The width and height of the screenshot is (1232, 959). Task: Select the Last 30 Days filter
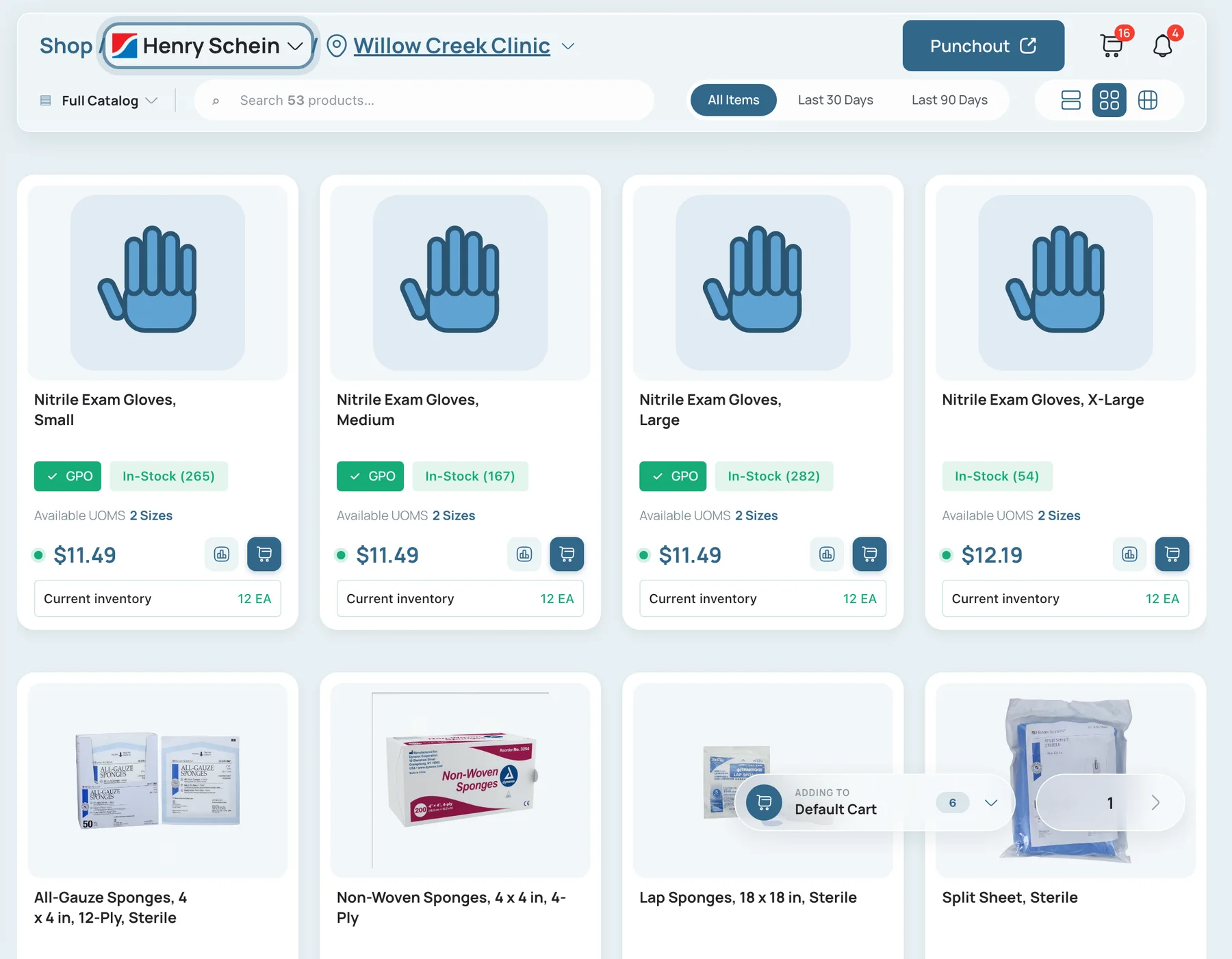pos(835,100)
